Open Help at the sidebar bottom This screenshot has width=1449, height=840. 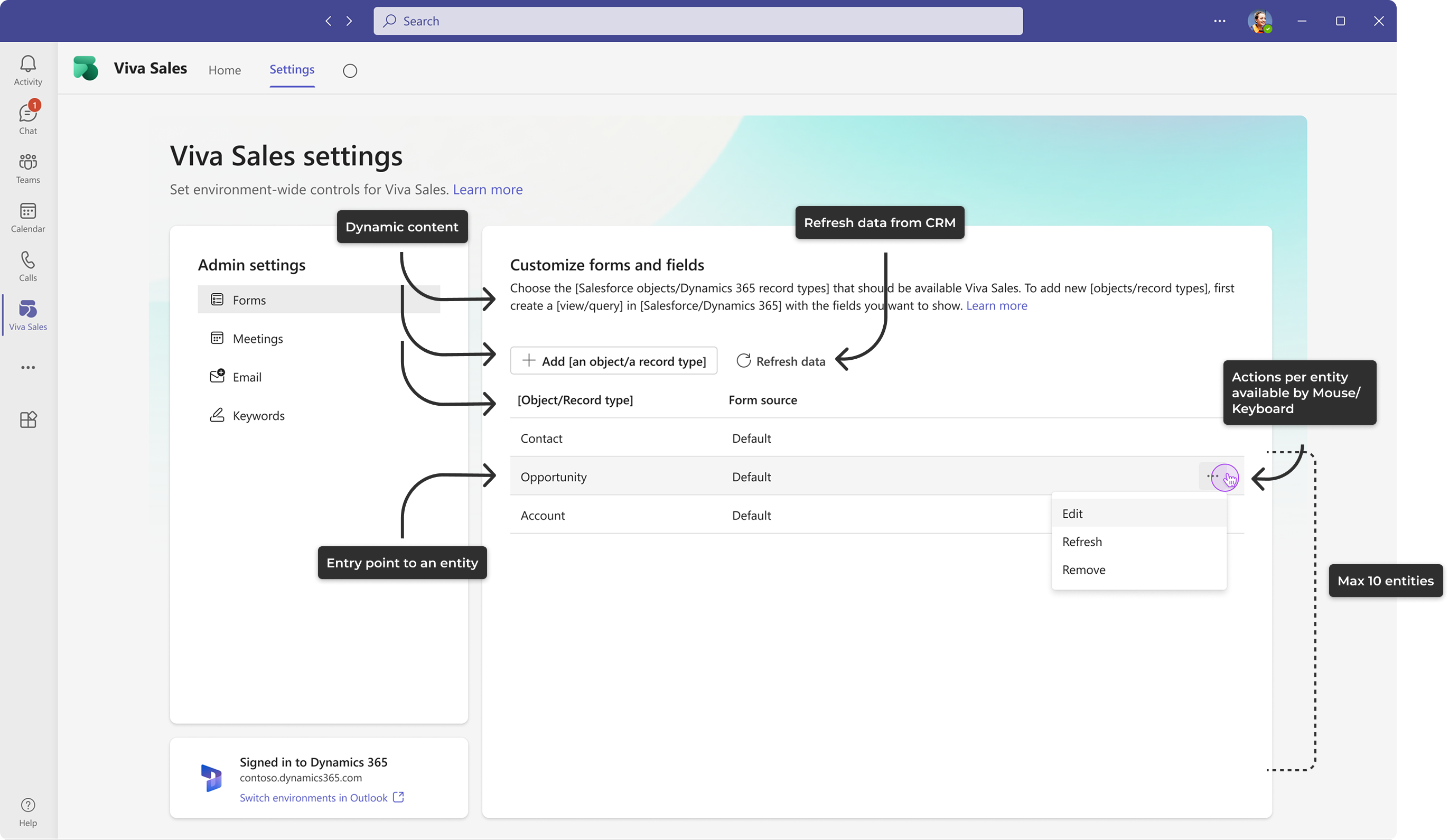pyautogui.click(x=27, y=813)
